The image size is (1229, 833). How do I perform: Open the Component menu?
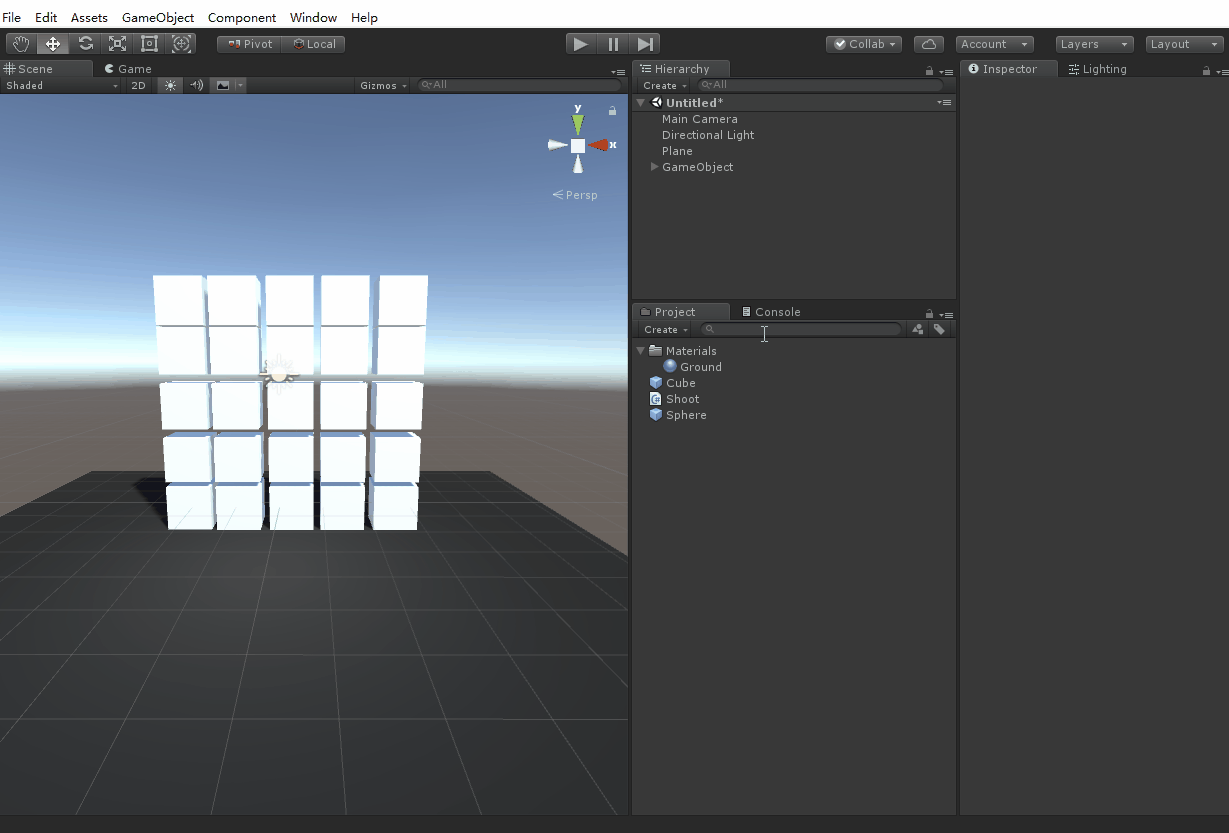(242, 18)
